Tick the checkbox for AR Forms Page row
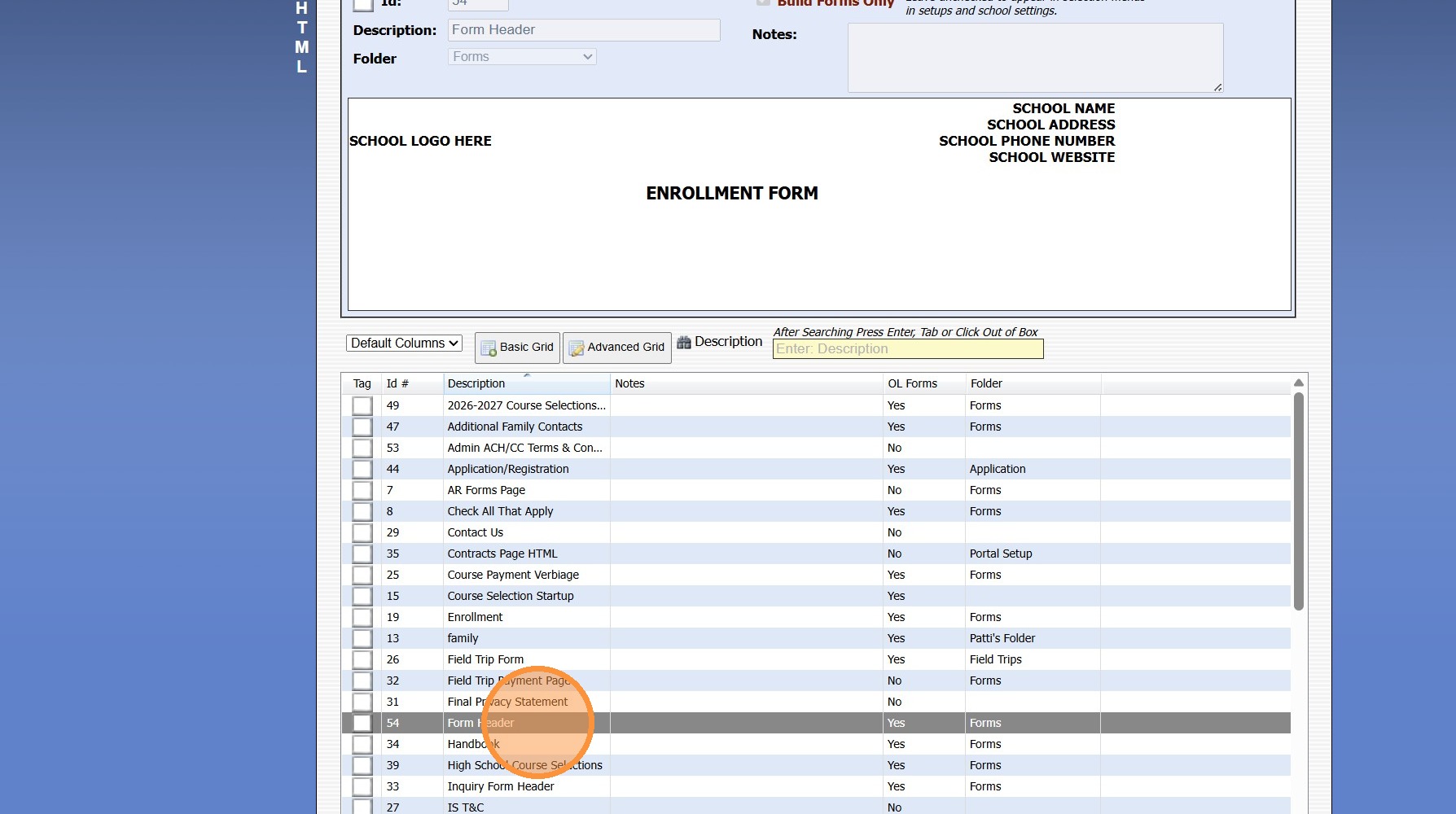 point(362,490)
